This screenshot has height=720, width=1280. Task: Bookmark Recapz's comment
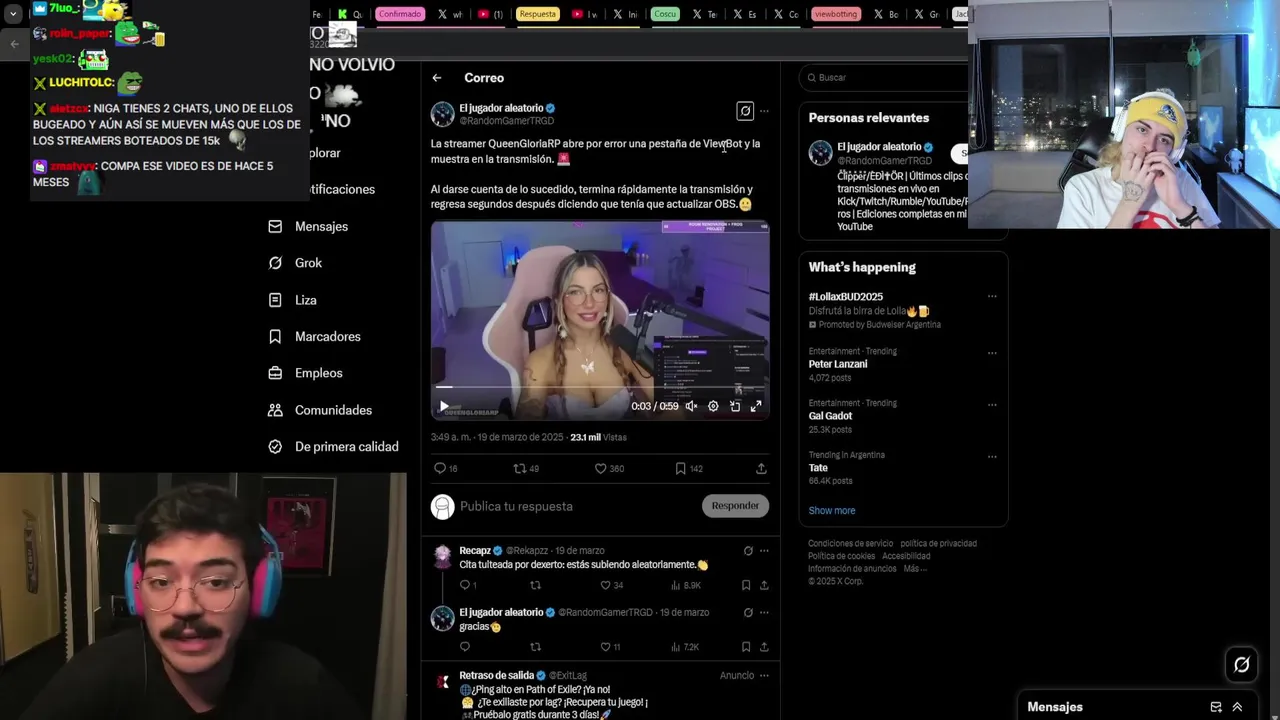pos(746,585)
